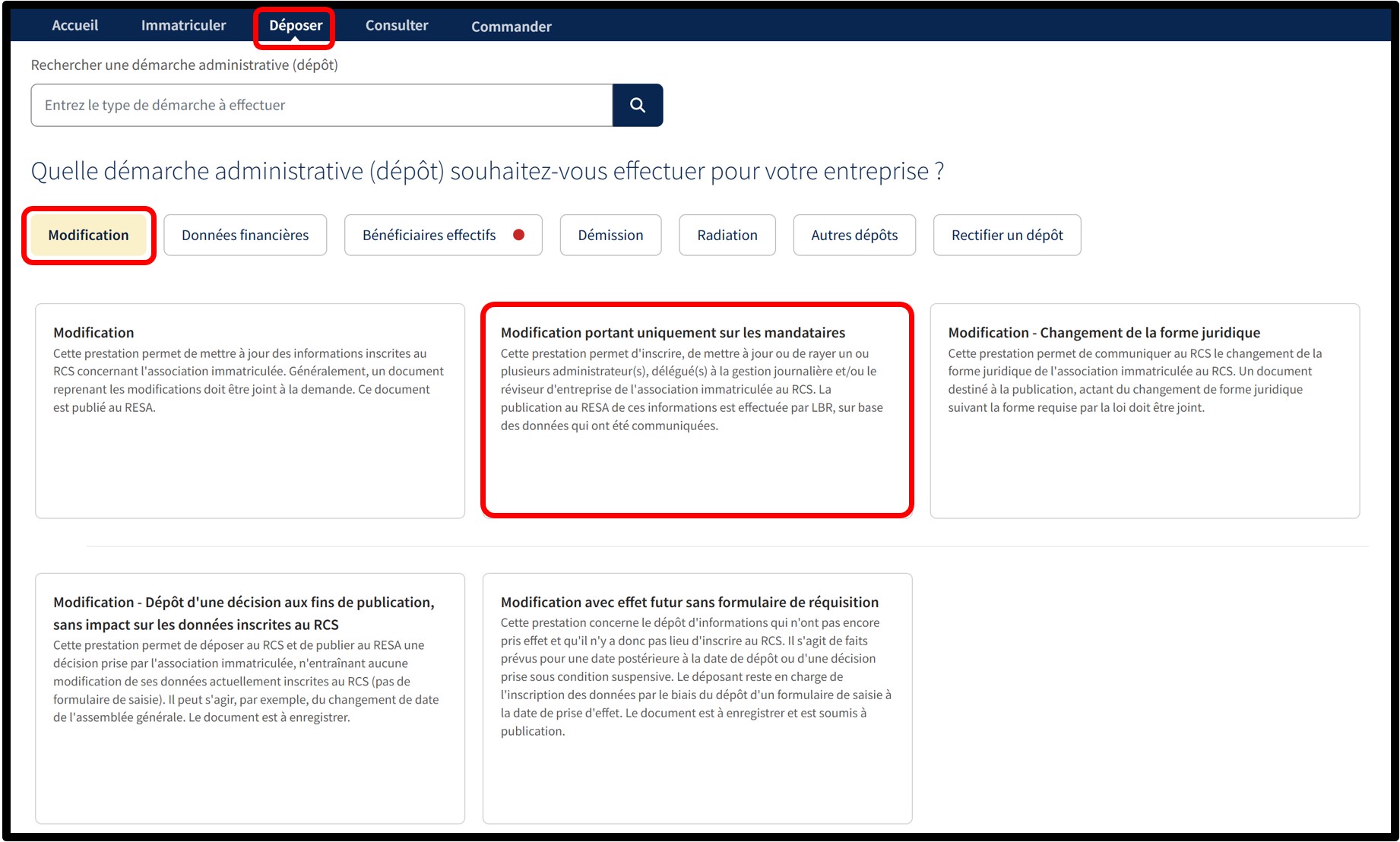
Task: Open the Accueil menu item
Action: [x=74, y=25]
